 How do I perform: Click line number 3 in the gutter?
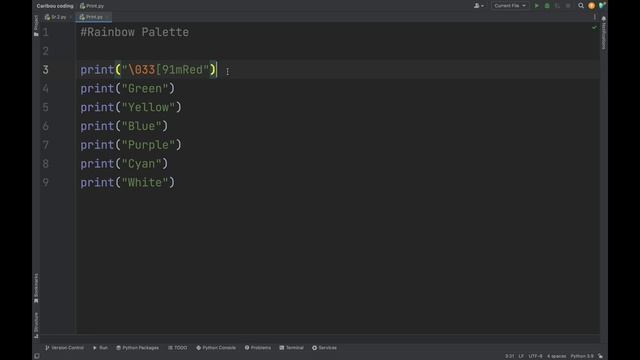46,70
